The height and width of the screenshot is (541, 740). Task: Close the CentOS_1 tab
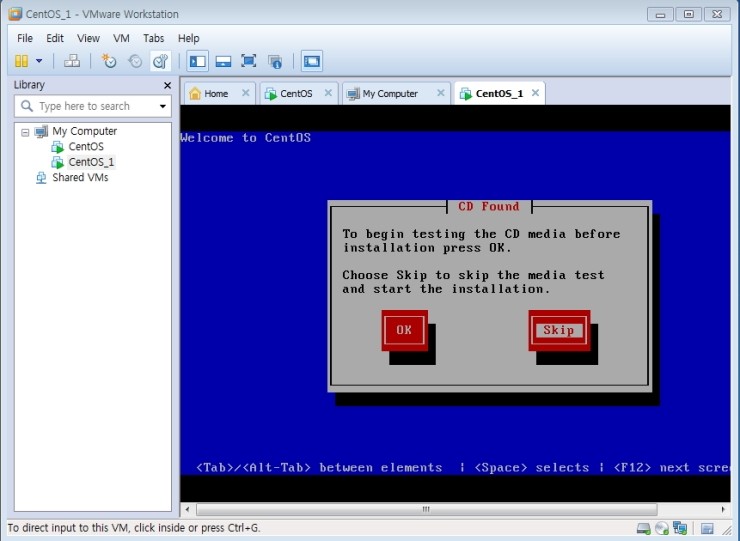coord(535,93)
